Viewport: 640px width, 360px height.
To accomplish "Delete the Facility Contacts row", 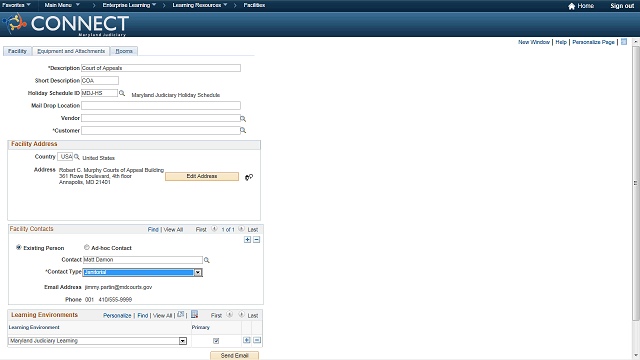I will tap(256, 240).
